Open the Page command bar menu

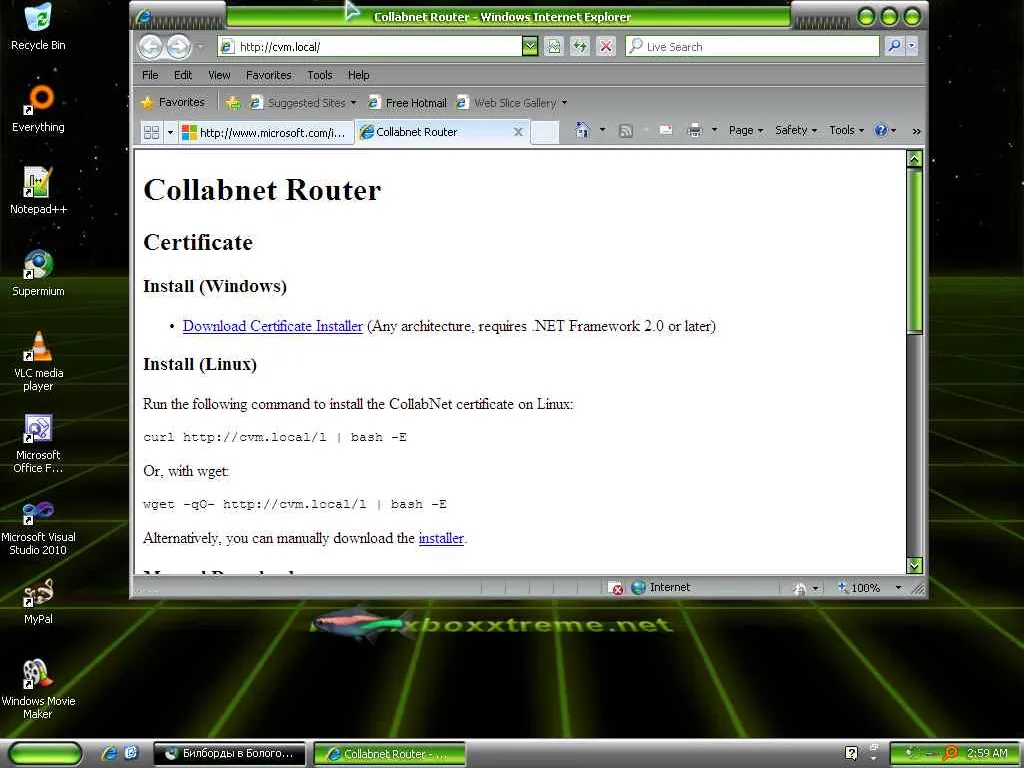(746, 131)
